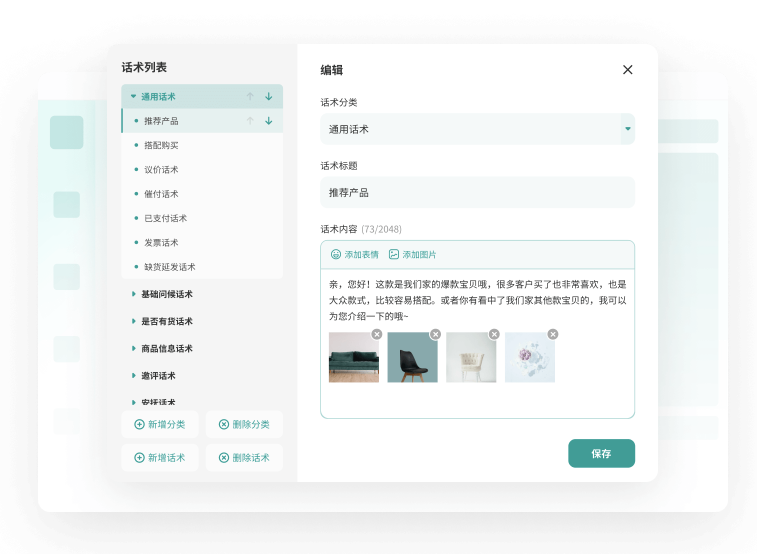Move 推荐产品 item up with arrow
This screenshot has width=757, height=554.
[250, 121]
